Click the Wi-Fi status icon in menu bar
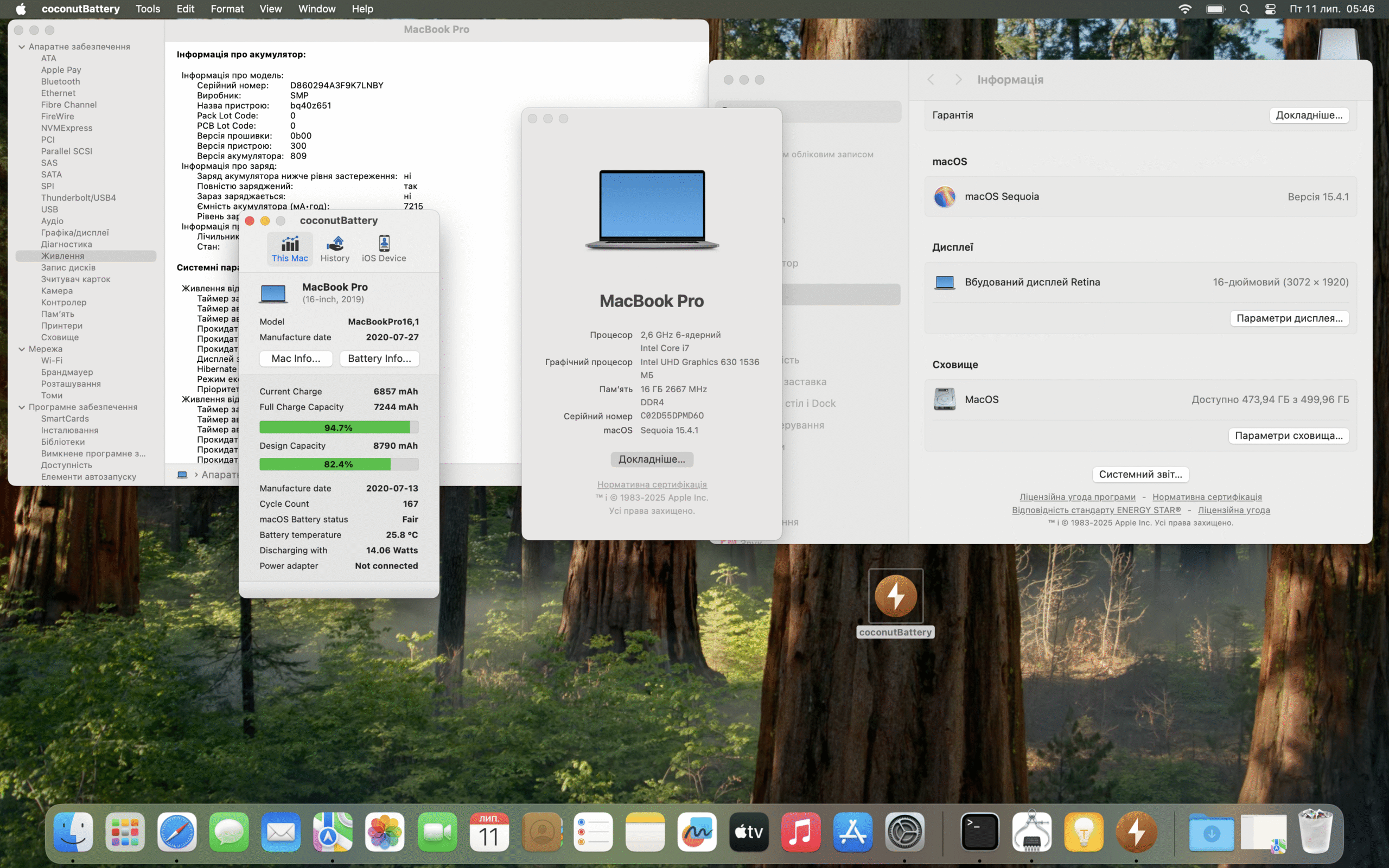The width and height of the screenshot is (1389, 868). pyautogui.click(x=1184, y=9)
